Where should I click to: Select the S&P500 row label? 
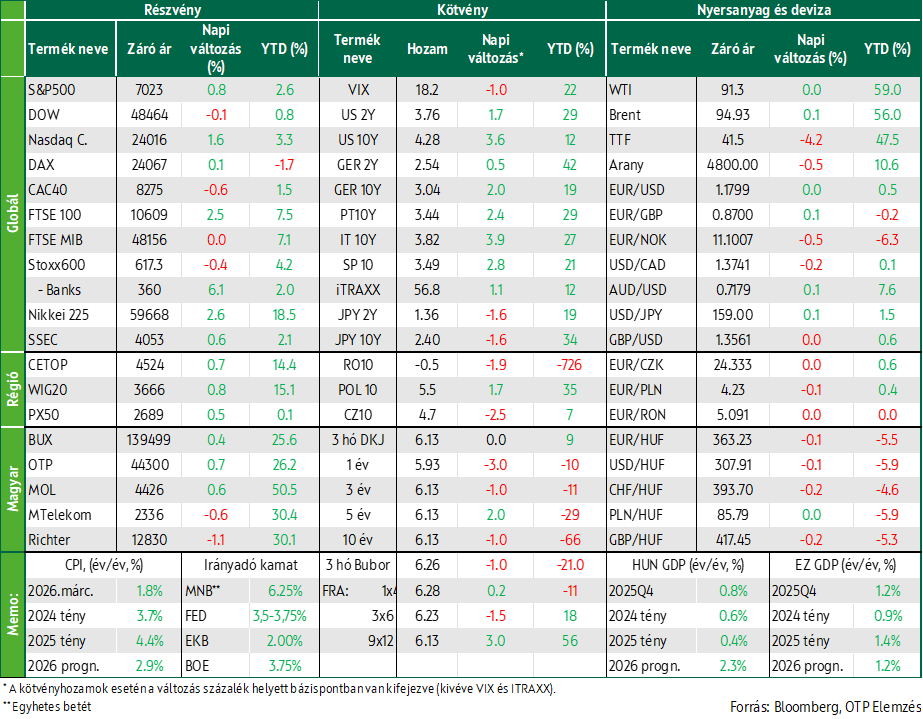coord(52,90)
